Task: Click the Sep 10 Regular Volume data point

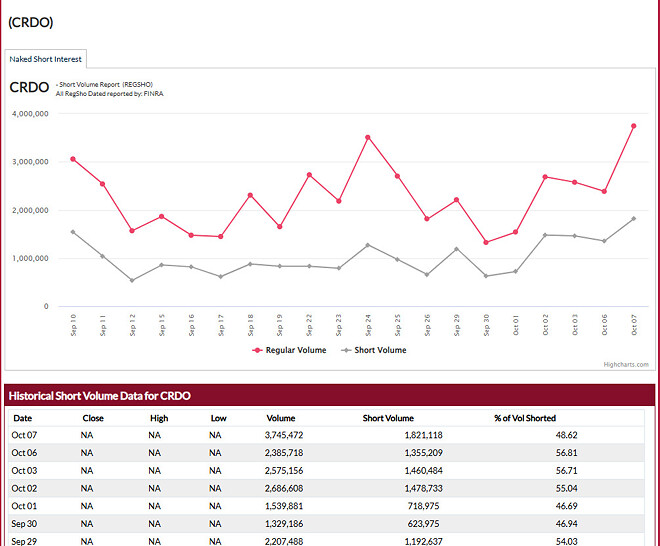Action: point(73,159)
